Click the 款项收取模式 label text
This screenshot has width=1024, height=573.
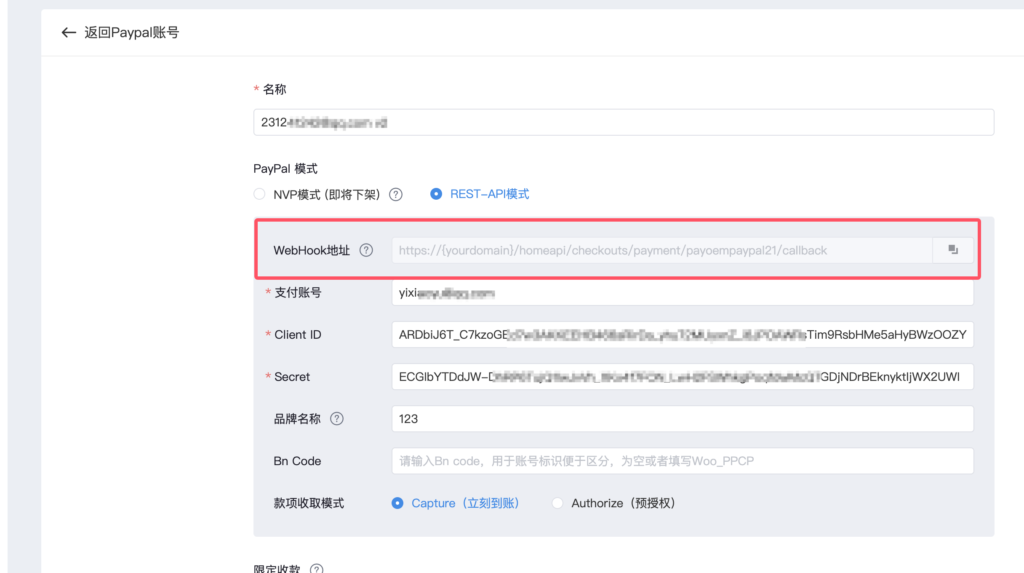[x=308, y=503]
